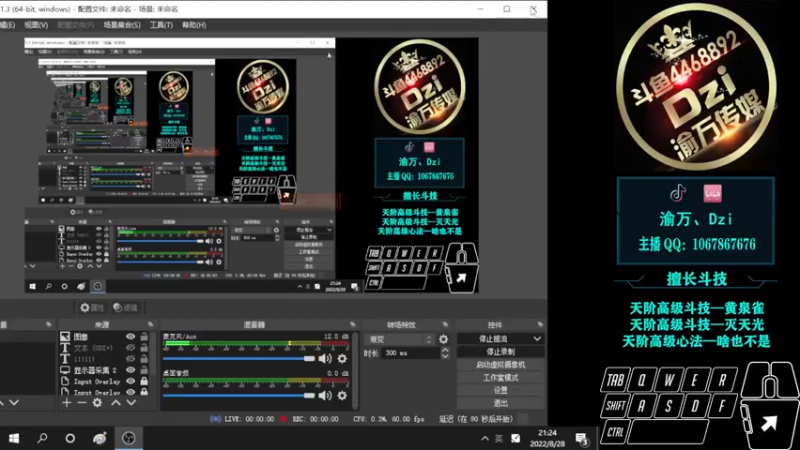This screenshot has width=800, height=450.
Task: Select the 111111 text source row
Action: pos(105,359)
